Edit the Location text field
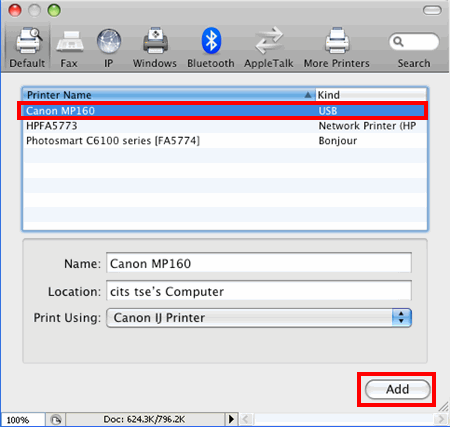This screenshot has height=427, width=450. coord(259,291)
